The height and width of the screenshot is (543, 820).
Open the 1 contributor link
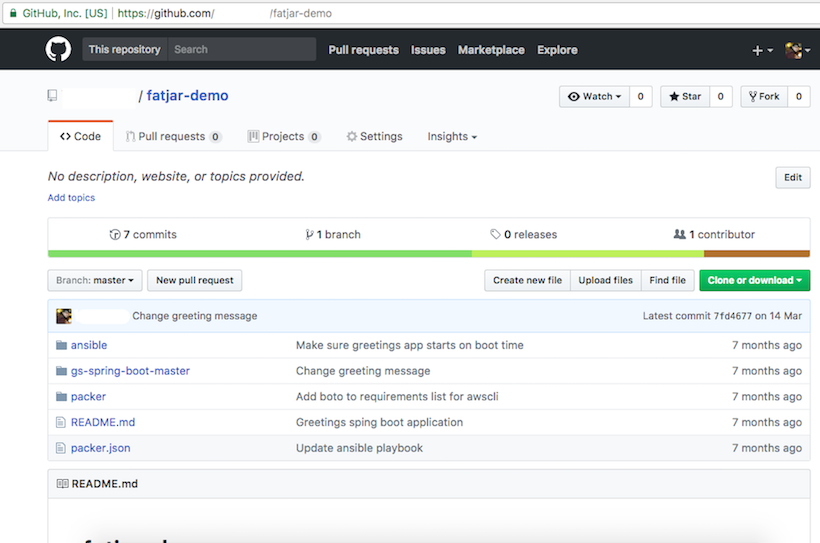(x=714, y=234)
